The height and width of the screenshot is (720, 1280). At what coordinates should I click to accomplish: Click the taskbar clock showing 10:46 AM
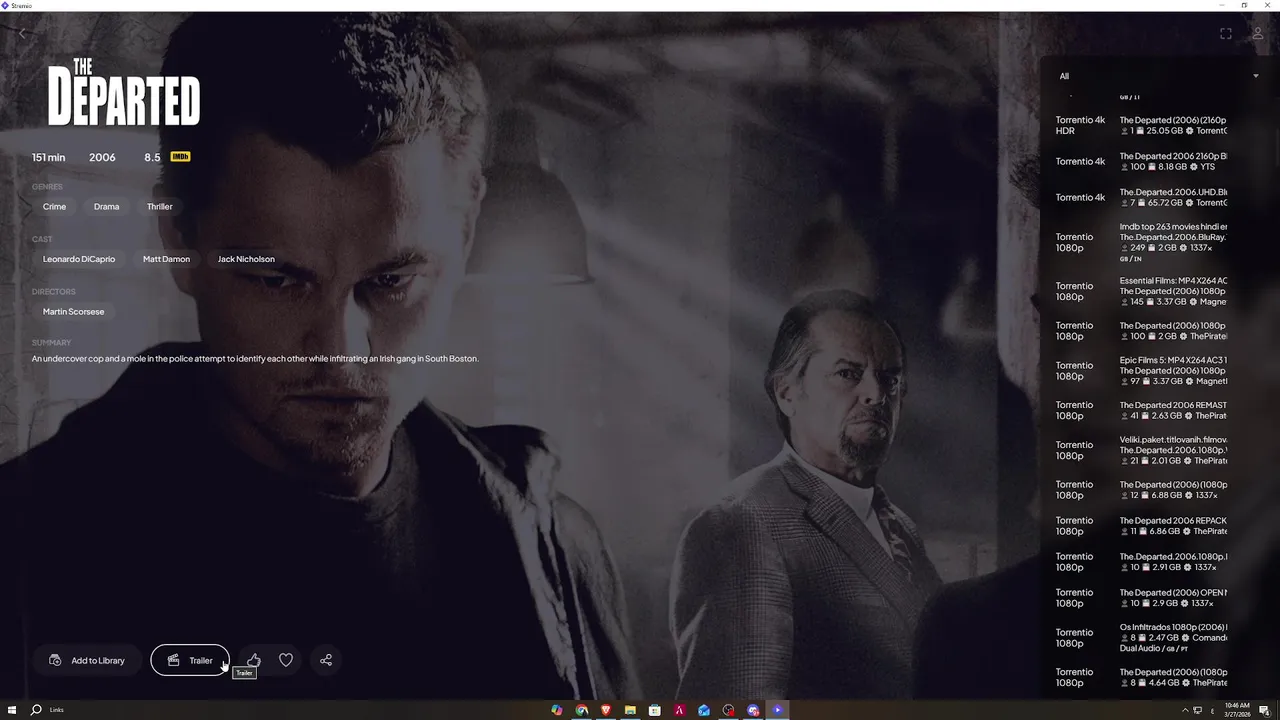coord(1237,710)
